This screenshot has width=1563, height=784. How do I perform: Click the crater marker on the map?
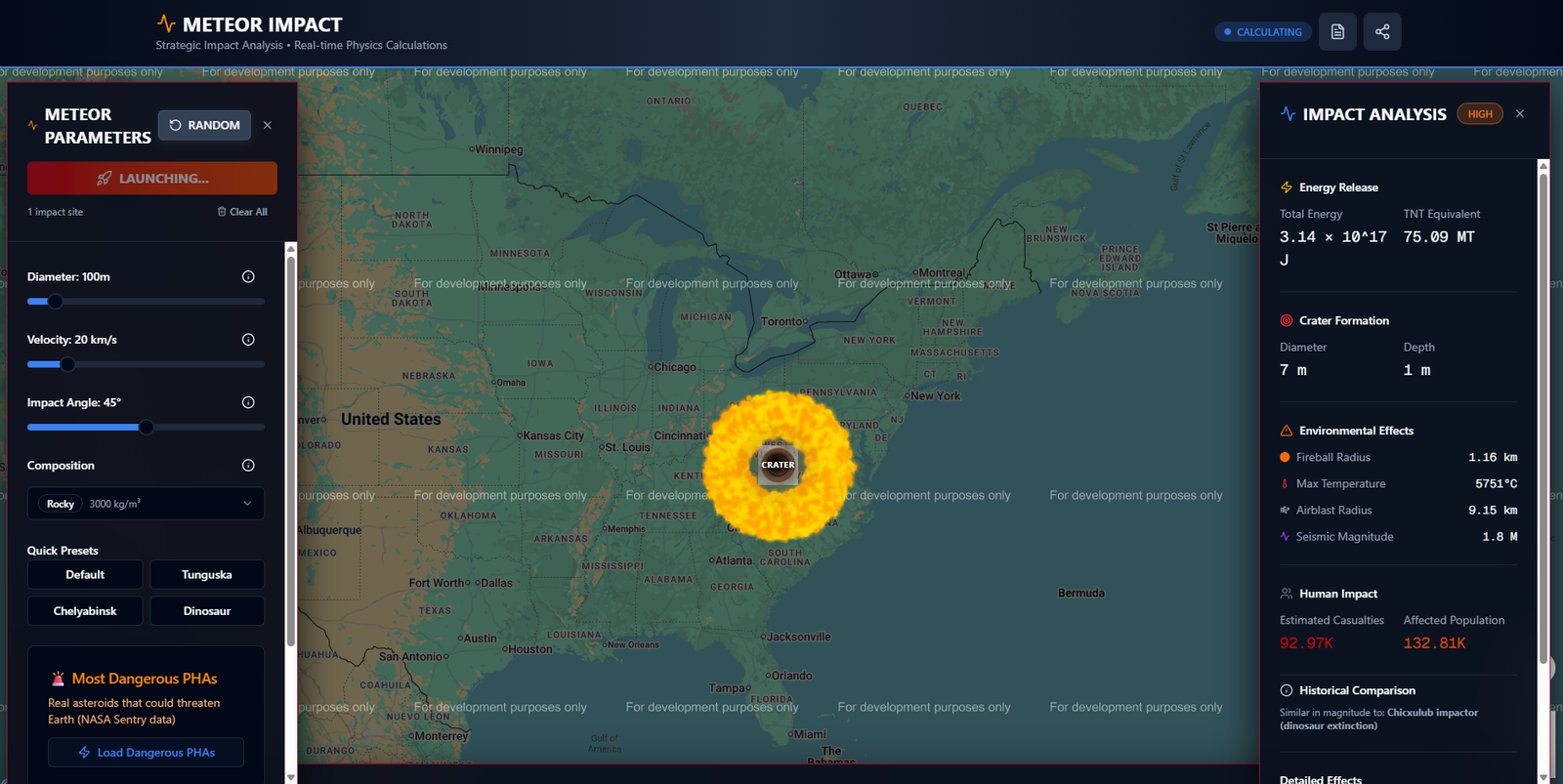tap(778, 465)
